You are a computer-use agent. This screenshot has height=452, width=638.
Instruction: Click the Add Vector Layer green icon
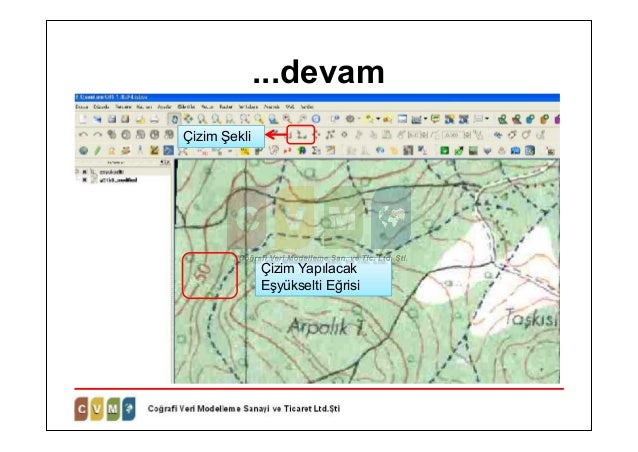[x=503, y=119]
